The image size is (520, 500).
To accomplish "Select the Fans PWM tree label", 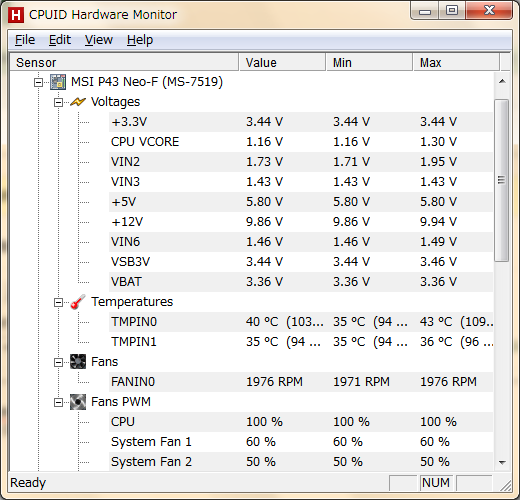I will coord(121,402).
